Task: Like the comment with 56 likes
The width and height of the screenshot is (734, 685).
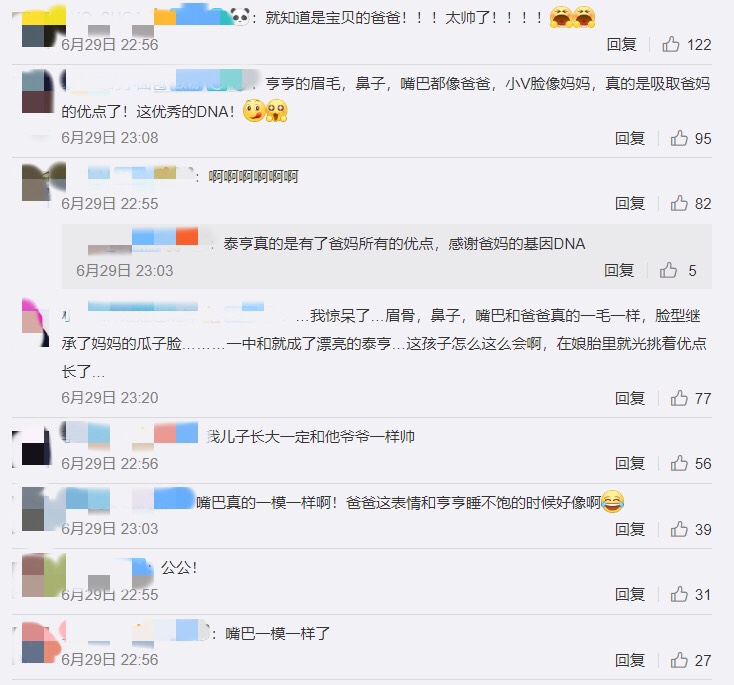Action: click(679, 463)
